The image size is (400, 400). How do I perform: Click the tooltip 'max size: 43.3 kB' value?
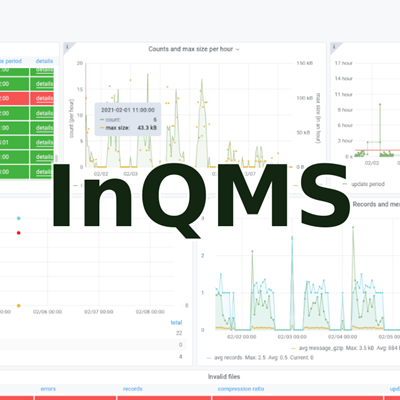pyautogui.click(x=147, y=128)
